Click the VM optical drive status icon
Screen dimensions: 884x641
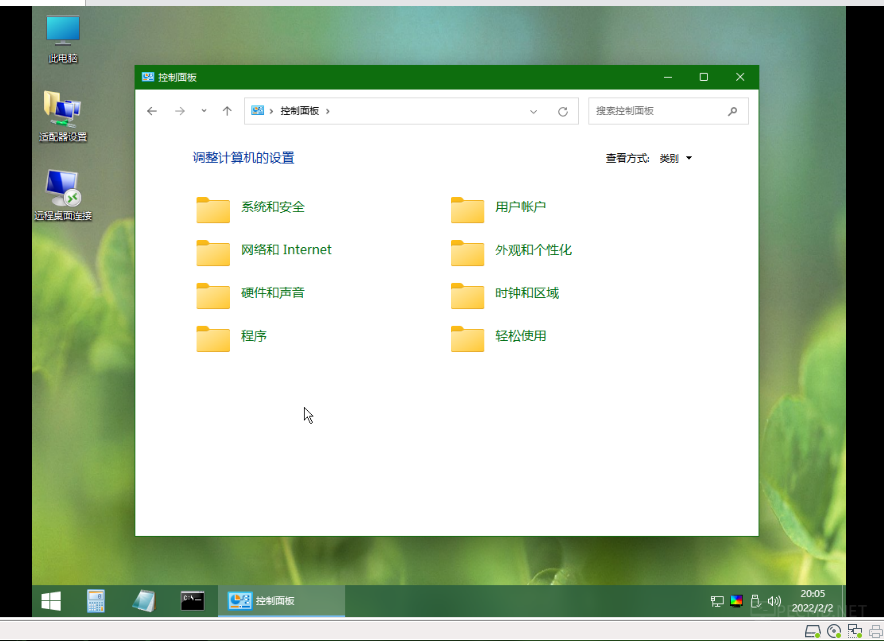pos(834,632)
